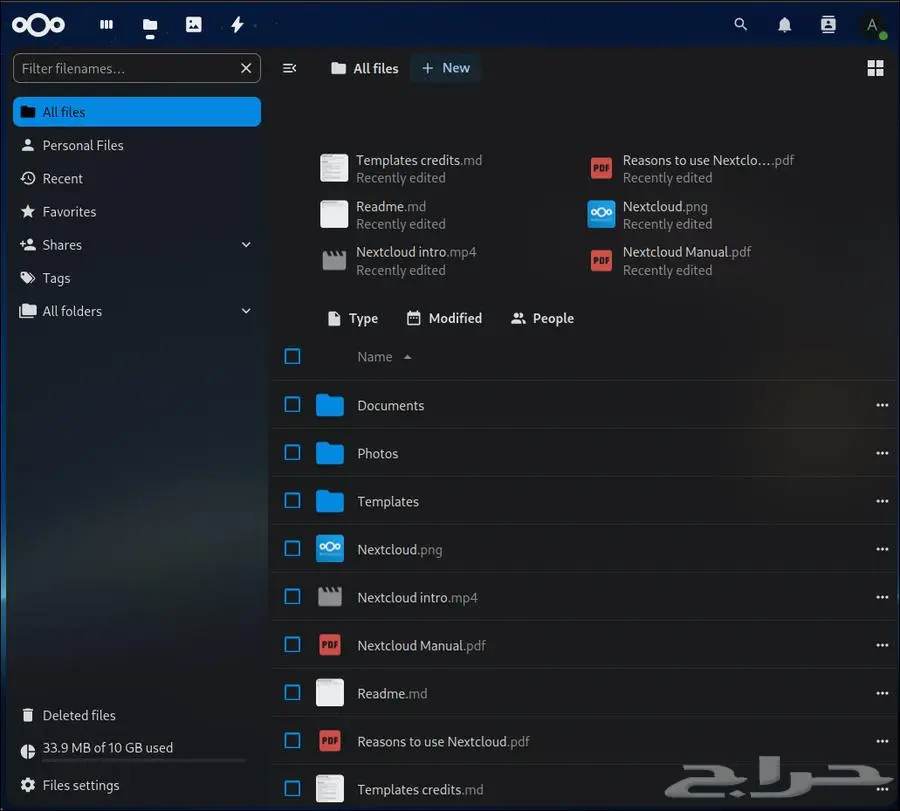Expand the All folders chevron
Screen dimensions: 900x811
(x=246, y=311)
